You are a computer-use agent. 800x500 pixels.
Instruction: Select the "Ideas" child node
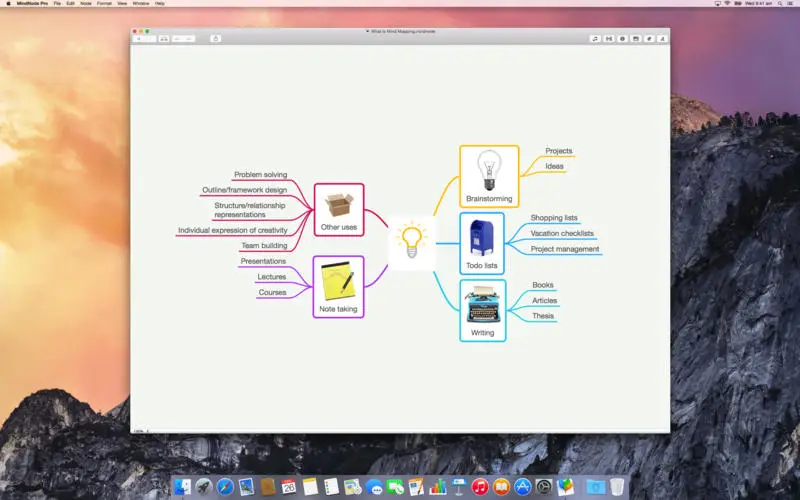pos(554,166)
